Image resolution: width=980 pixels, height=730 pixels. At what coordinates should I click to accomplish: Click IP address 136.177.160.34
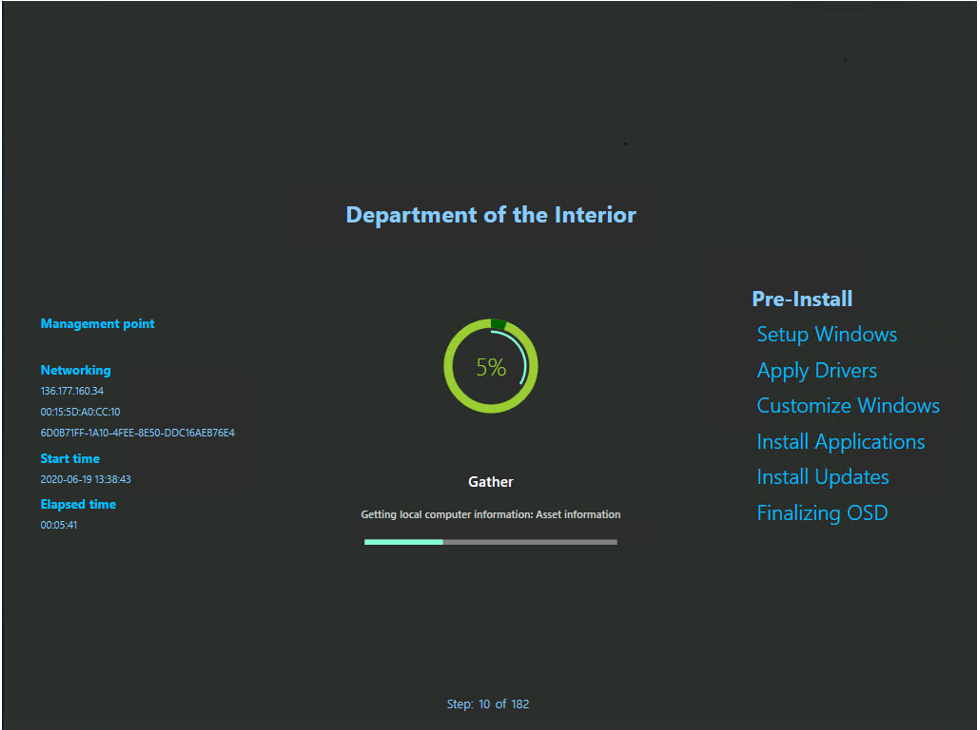point(72,391)
